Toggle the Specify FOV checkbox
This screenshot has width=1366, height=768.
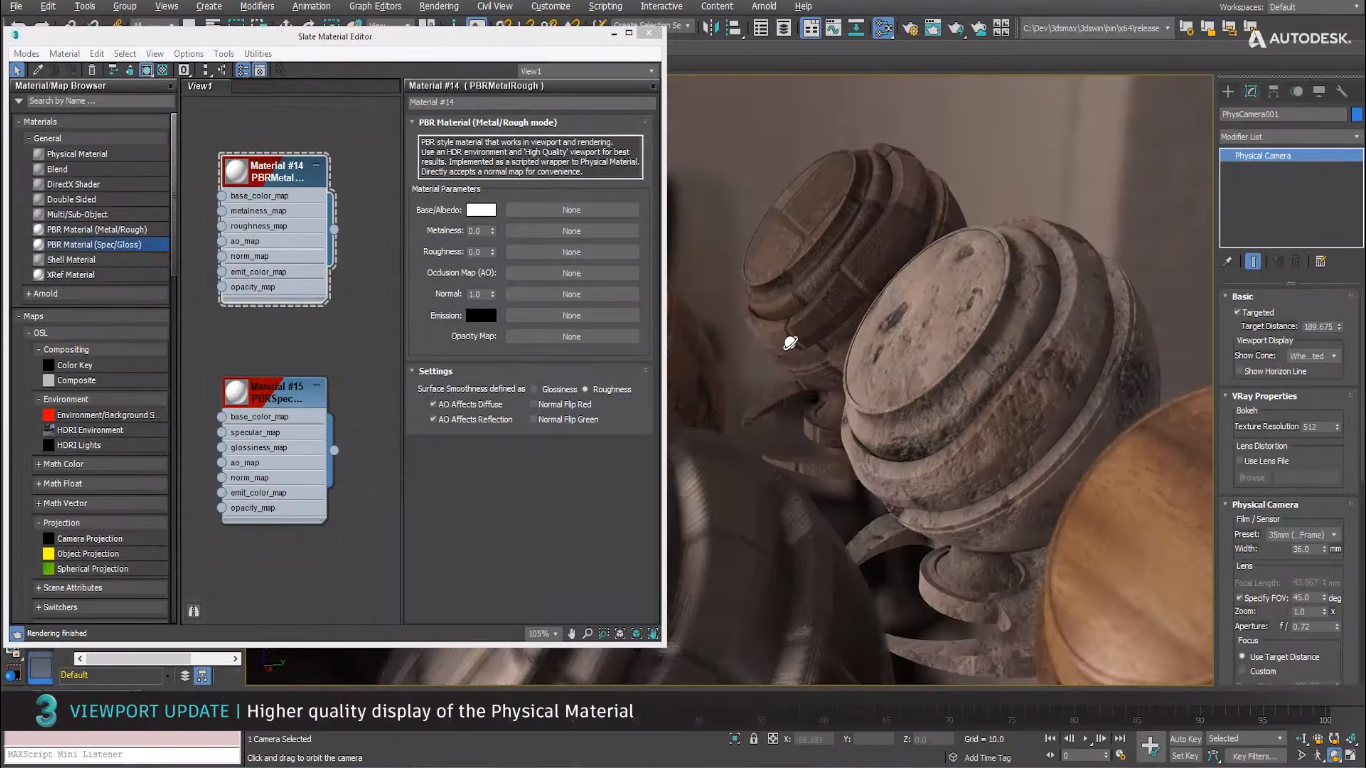pyautogui.click(x=1239, y=597)
